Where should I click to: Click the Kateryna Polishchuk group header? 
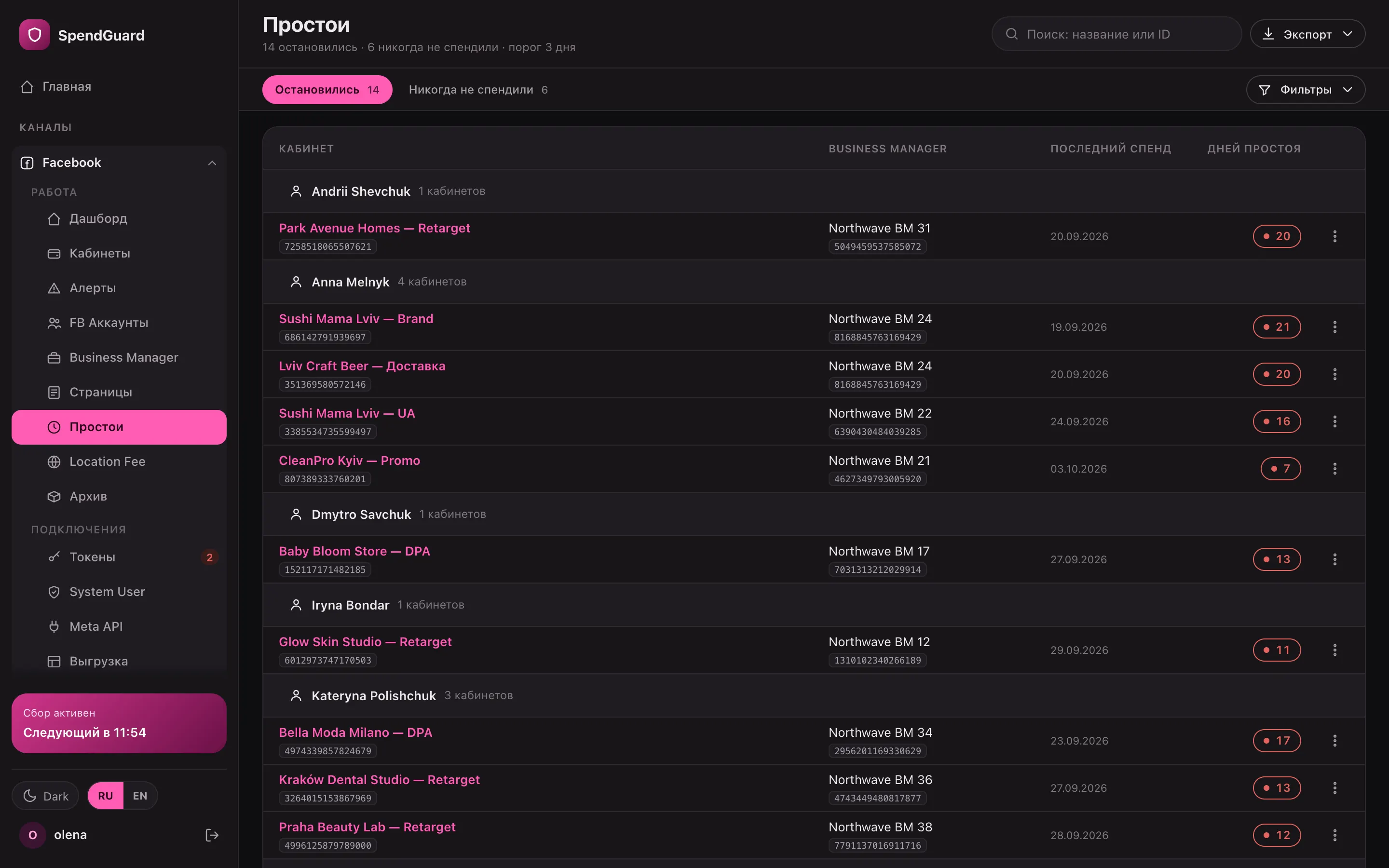click(814, 696)
